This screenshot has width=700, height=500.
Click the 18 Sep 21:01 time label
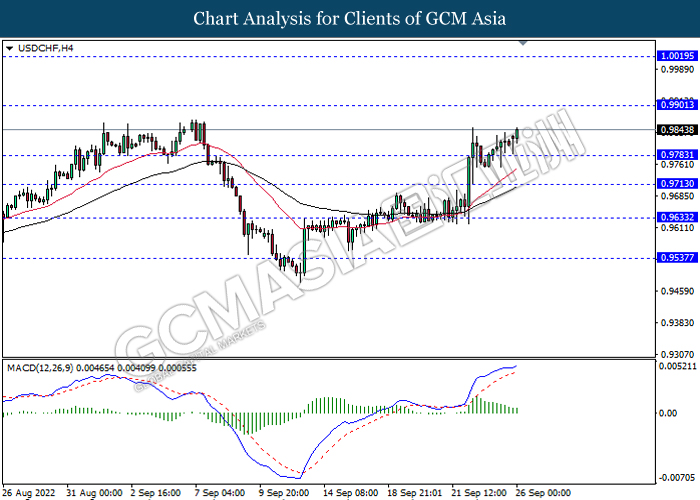[415, 493]
